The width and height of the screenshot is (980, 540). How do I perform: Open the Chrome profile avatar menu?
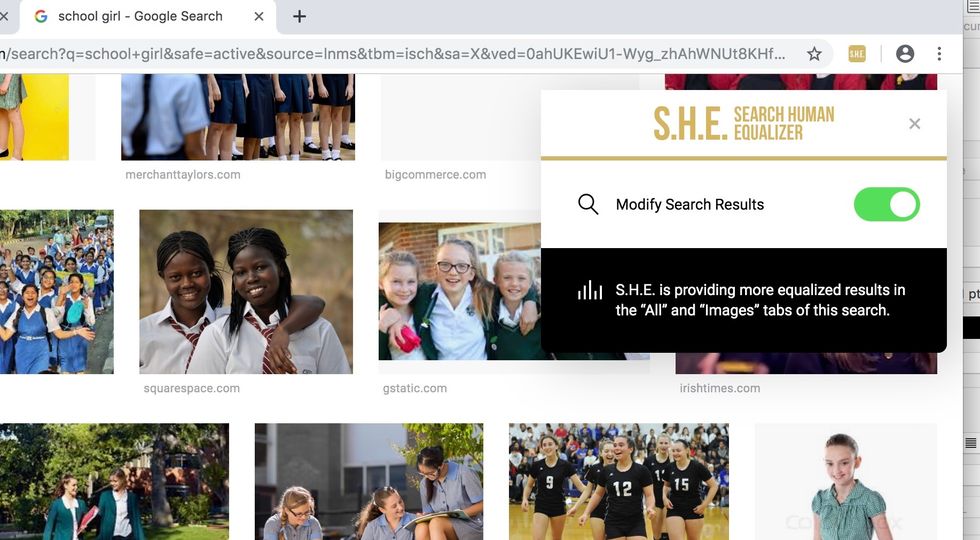pos(904,54)
